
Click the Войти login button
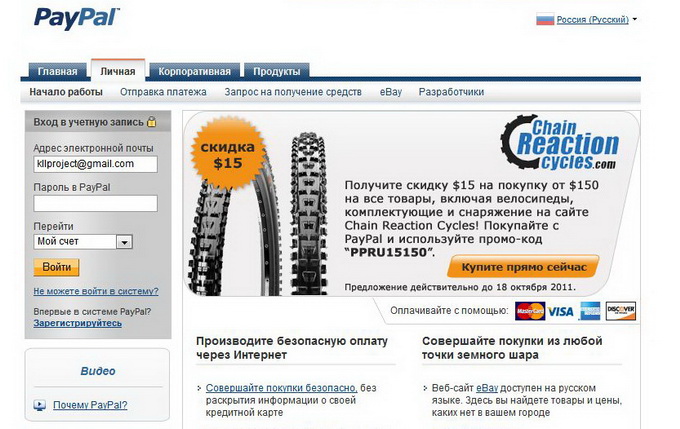click(56, 267)
